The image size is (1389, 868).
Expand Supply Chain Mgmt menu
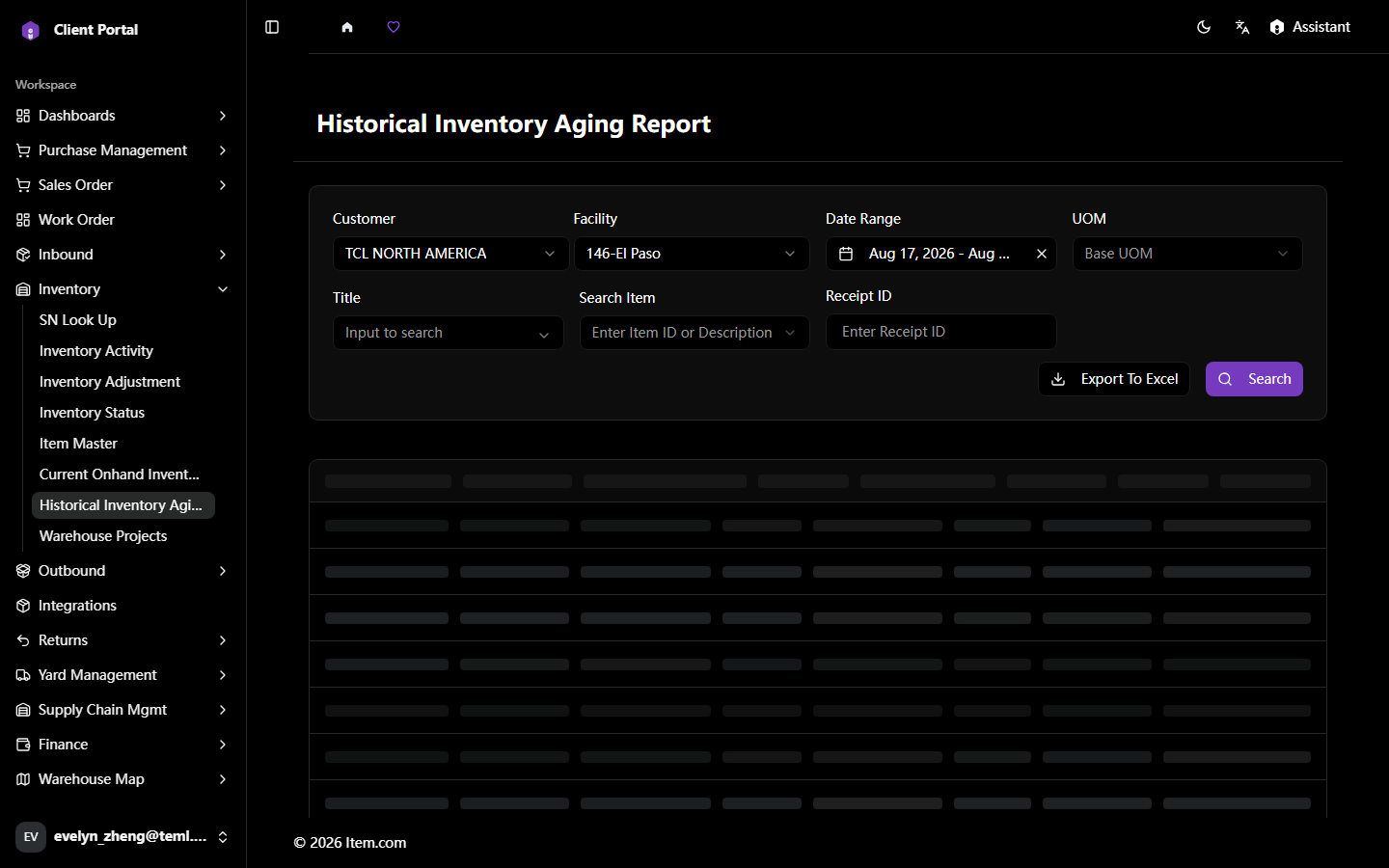pos(123,710)
